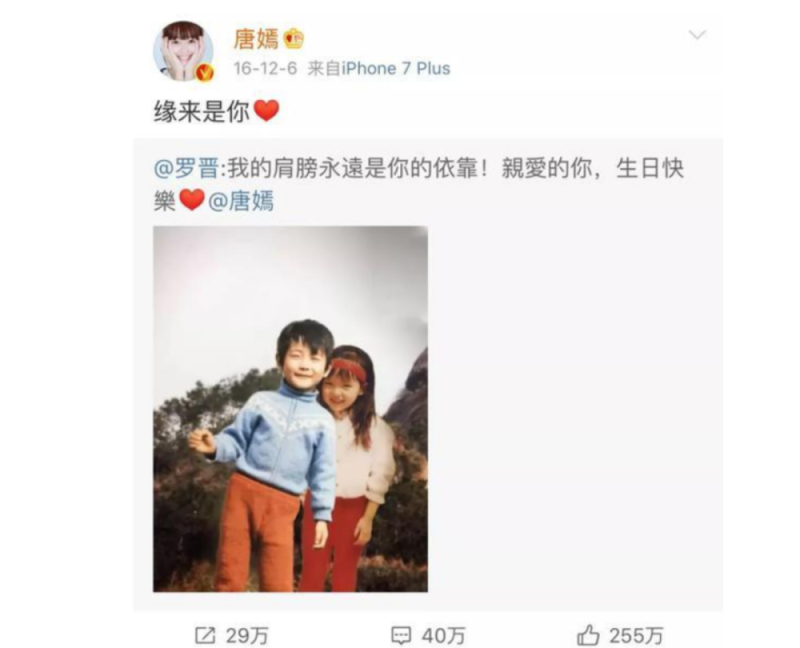The height and width of the screenshot is (648, 800).
Task: Tap the red heart after 缘来是你
Action: tap(266, 111)
